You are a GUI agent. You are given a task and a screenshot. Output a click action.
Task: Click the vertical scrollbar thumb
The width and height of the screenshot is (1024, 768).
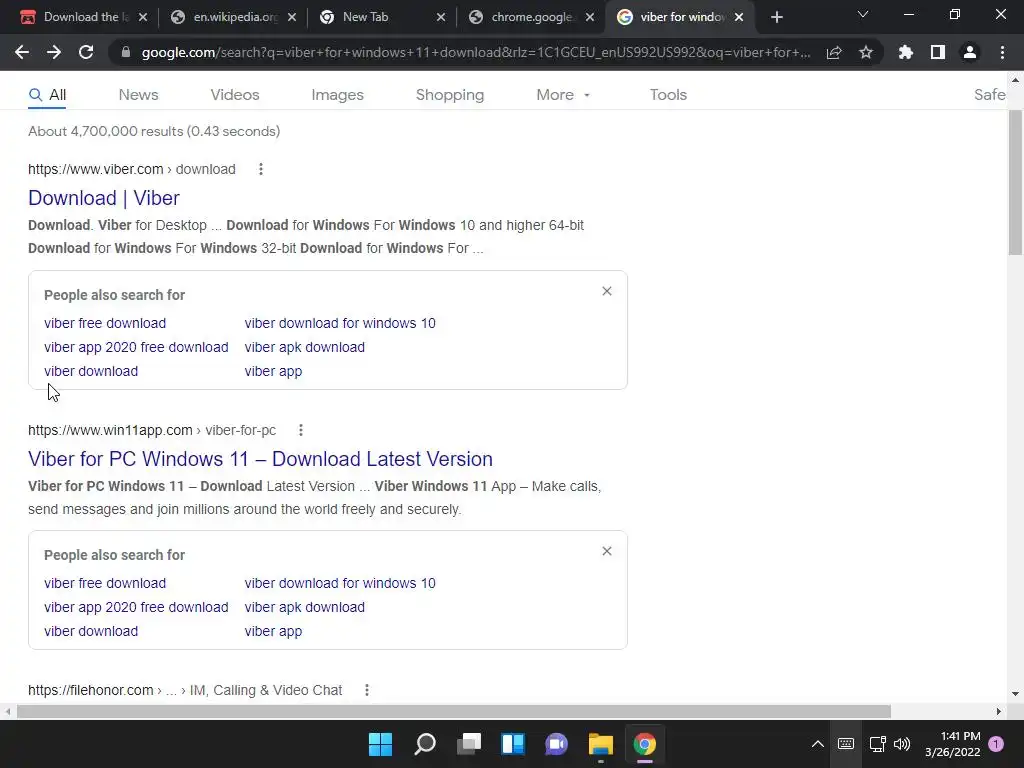coord(1015,183)
